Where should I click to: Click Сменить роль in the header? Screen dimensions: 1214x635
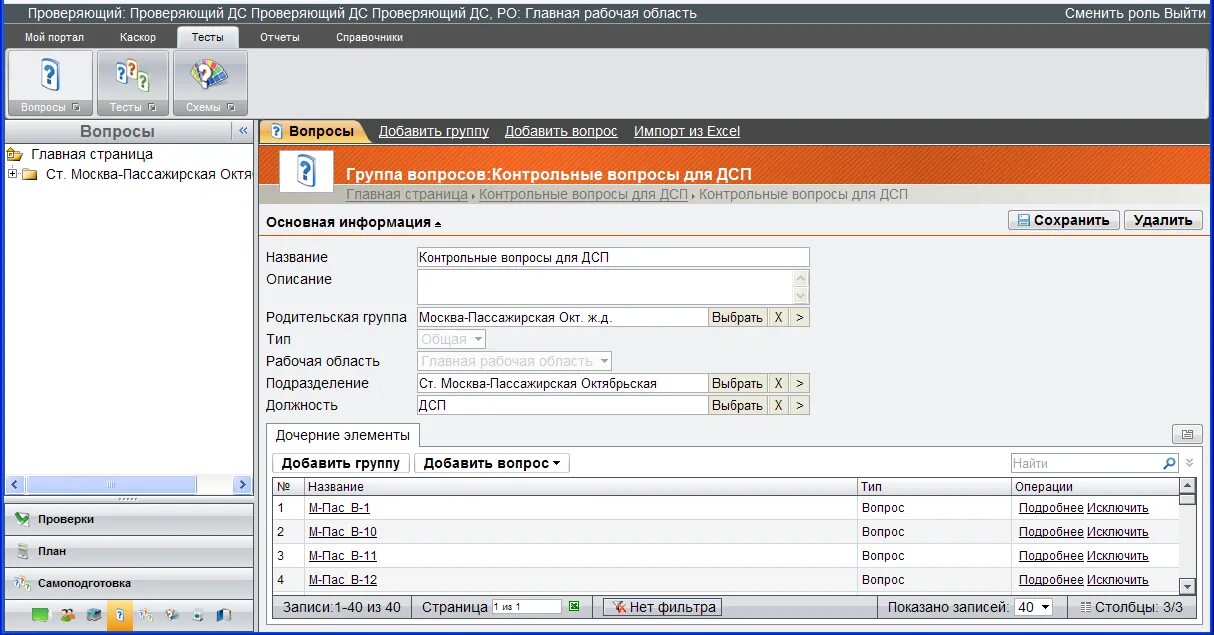point(1112,13)
